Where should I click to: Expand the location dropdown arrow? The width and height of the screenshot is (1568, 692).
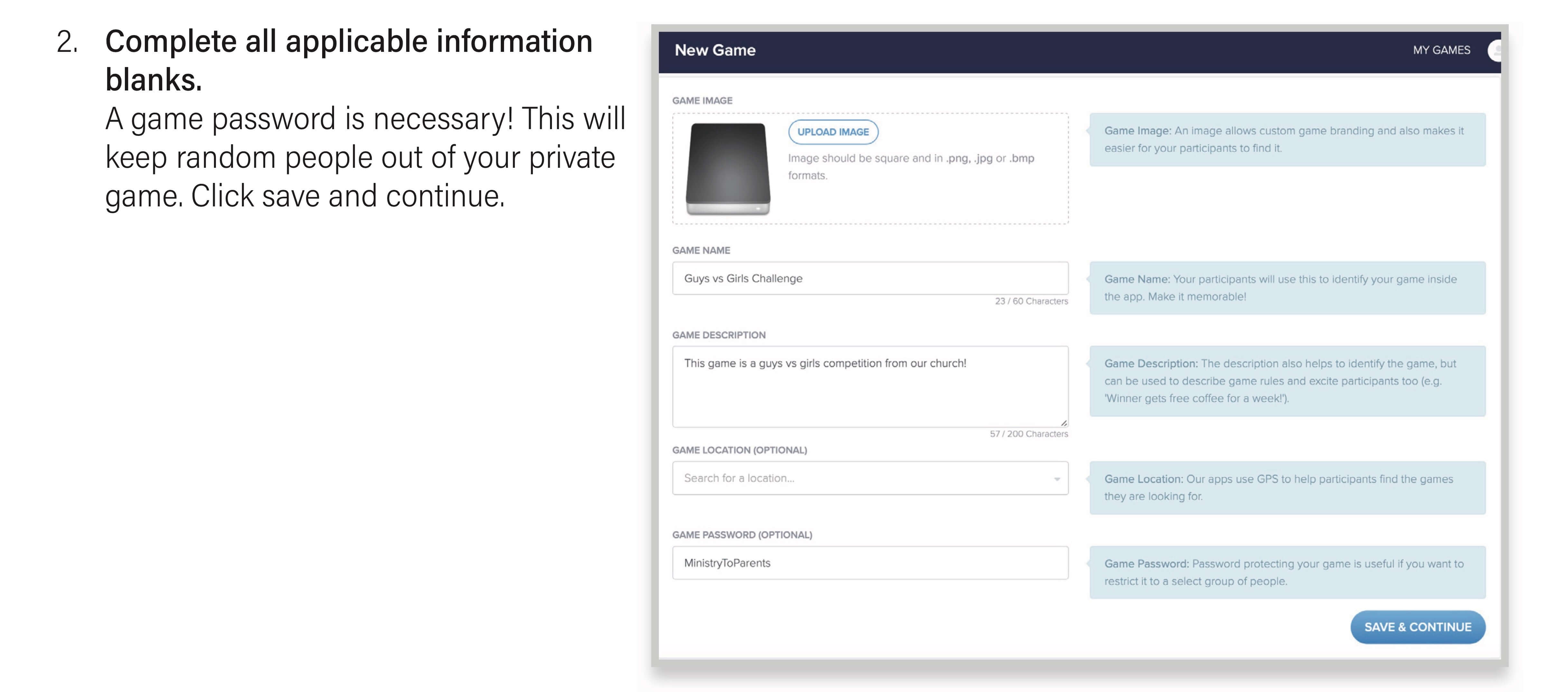[x=1057, y=479]
